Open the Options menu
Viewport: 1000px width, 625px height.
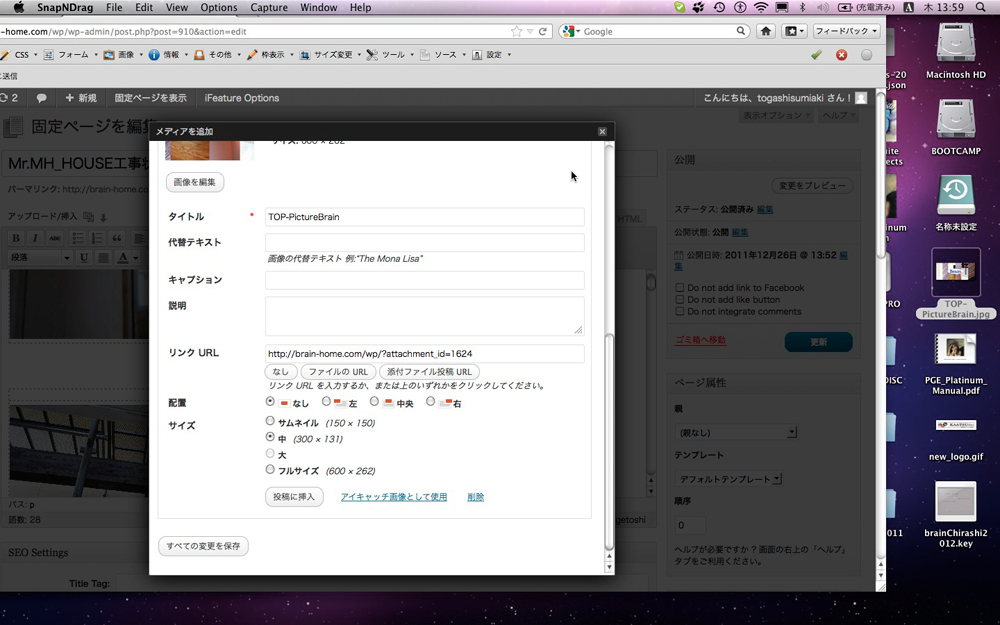(x=219, y=7)
